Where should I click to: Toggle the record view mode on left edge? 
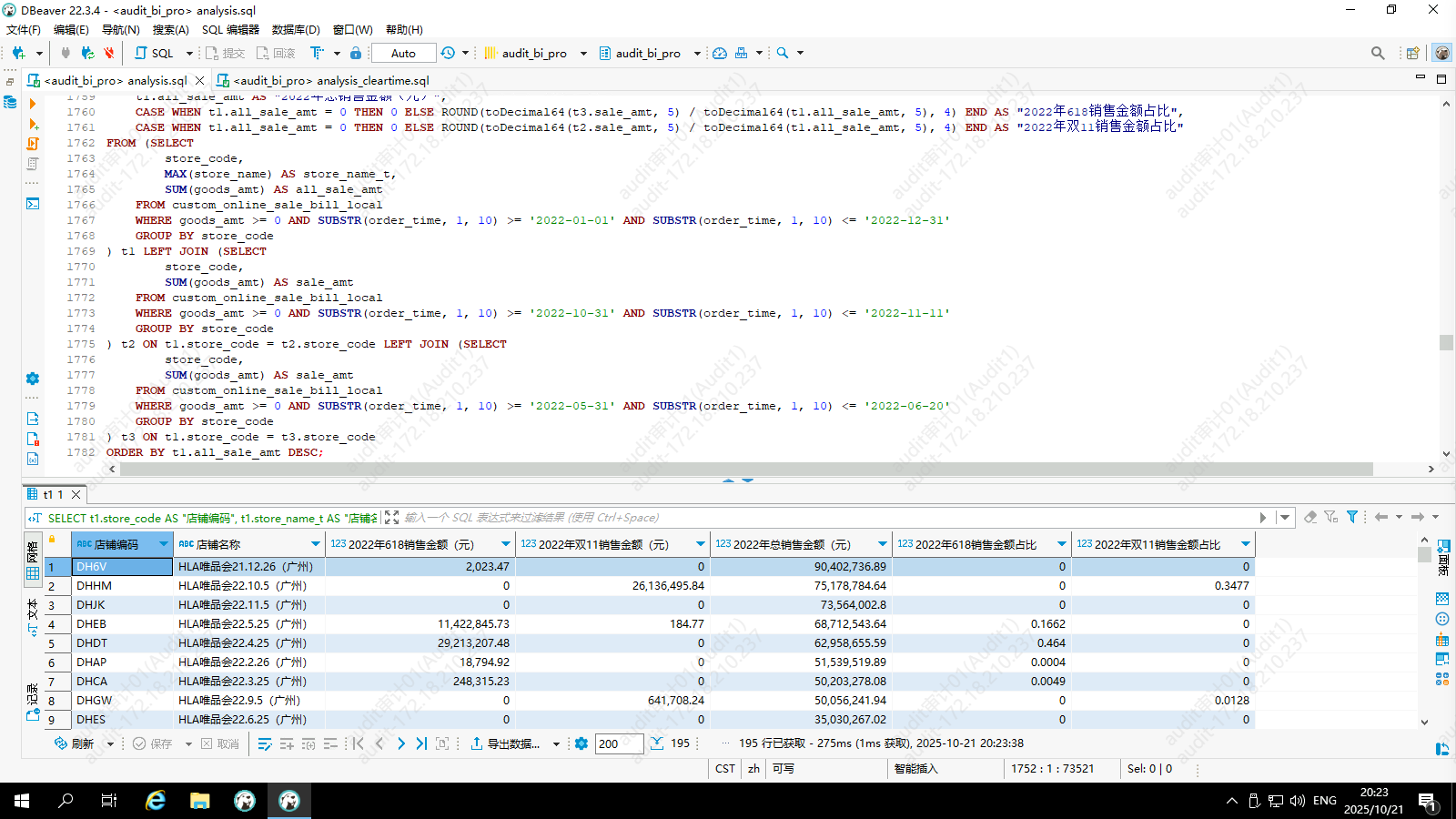[x=33, y=703]
